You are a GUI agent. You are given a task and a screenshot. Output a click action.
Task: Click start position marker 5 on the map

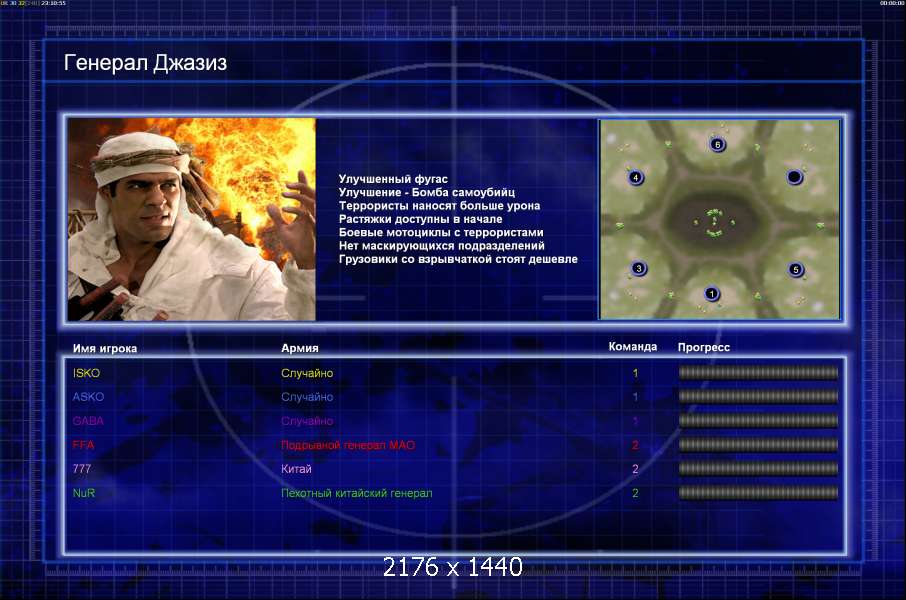[796, 269]
